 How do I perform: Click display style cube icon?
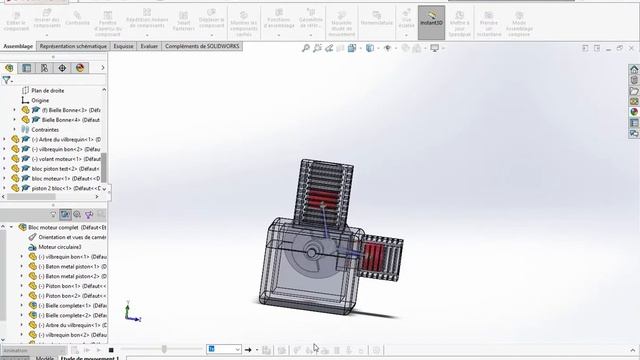(370, 48)
